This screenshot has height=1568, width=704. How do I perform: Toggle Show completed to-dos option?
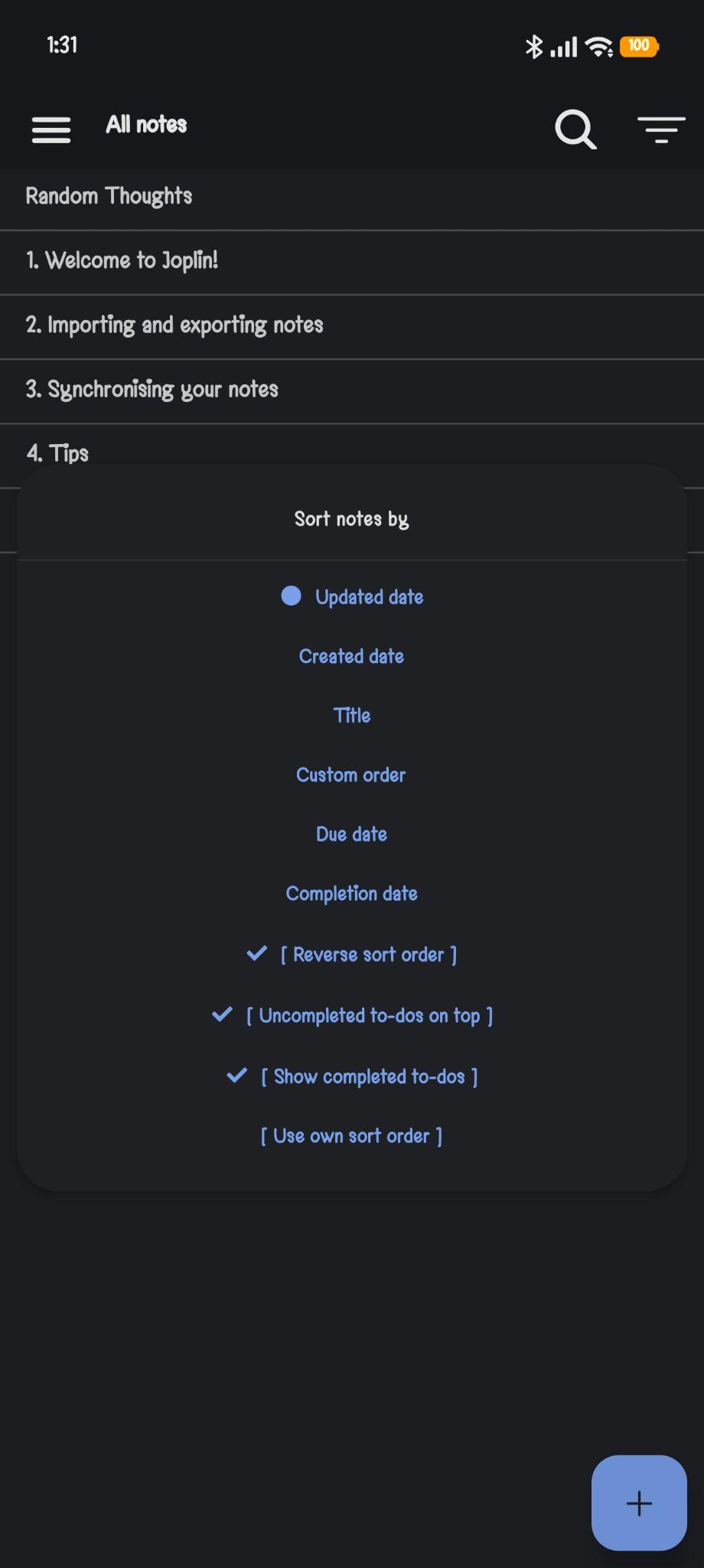coord(352,1076)
